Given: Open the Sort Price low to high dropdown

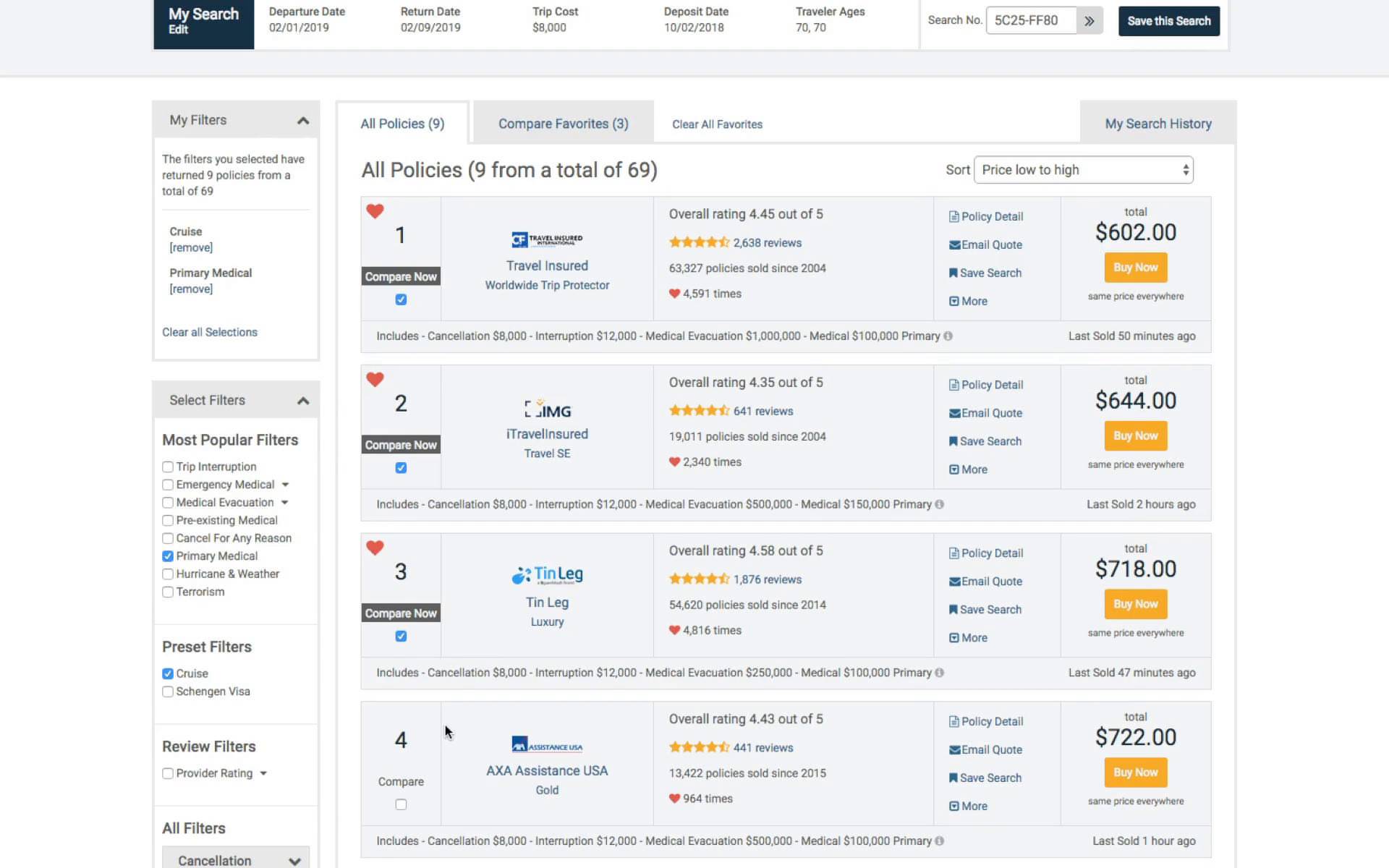Looking at the screenshot, I should click(1084, 170).
